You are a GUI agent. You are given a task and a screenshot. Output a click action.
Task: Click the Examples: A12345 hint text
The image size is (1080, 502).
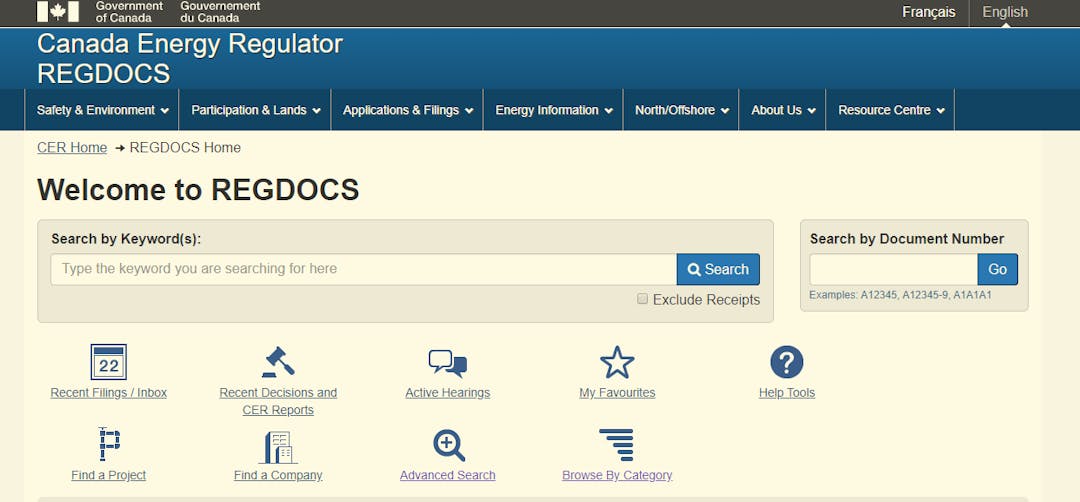(x=900, y=295)
